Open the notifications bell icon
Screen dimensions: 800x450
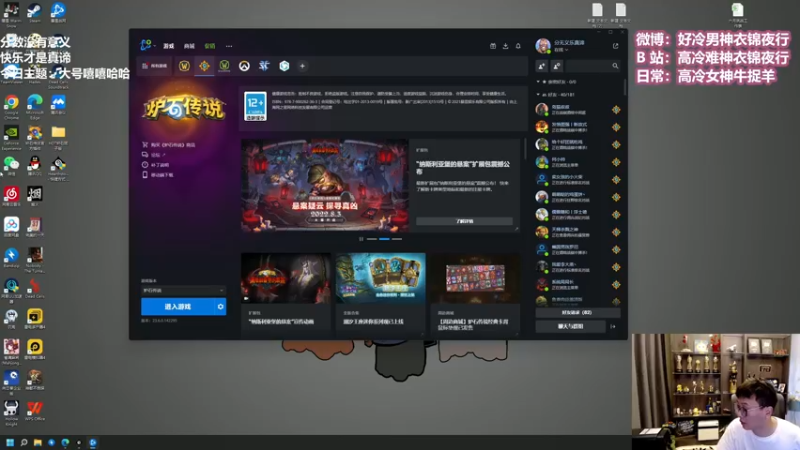518,46
